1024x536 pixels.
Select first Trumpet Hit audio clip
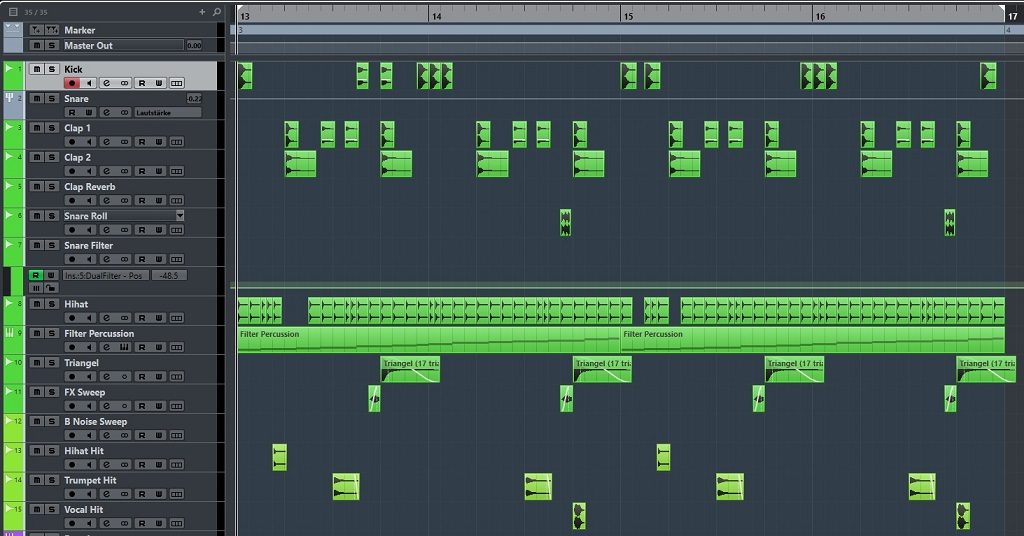point(346,487)
